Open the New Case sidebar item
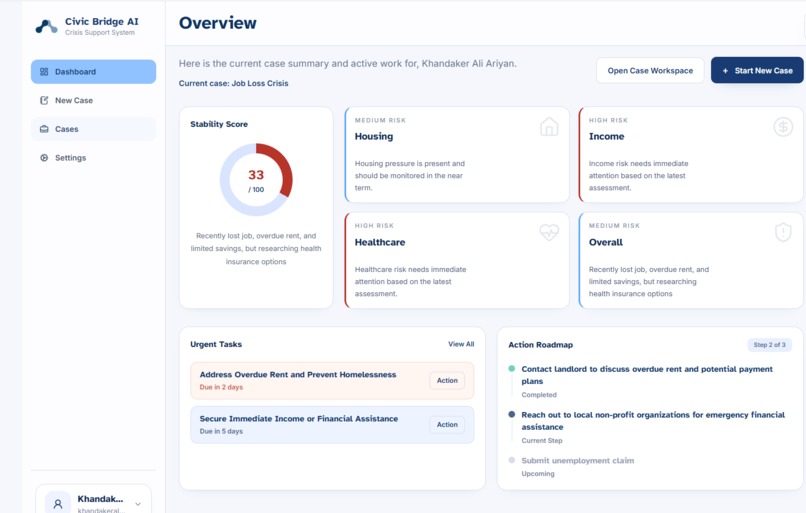 click(x=94, y=100)
